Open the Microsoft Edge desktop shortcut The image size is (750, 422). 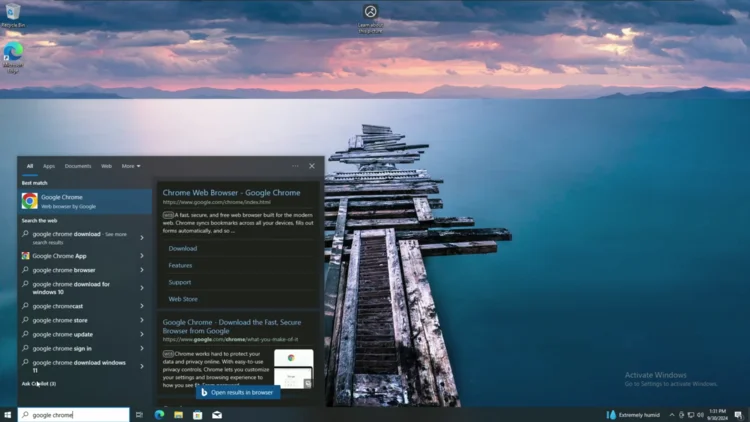[13, 57]
